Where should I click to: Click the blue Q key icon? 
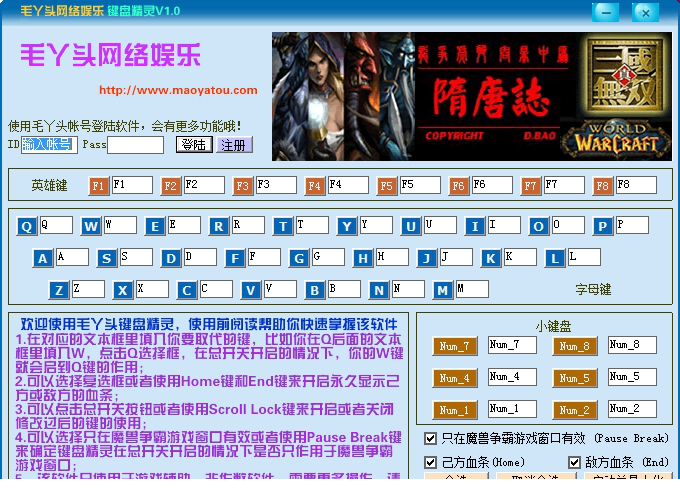click(27, 226)
